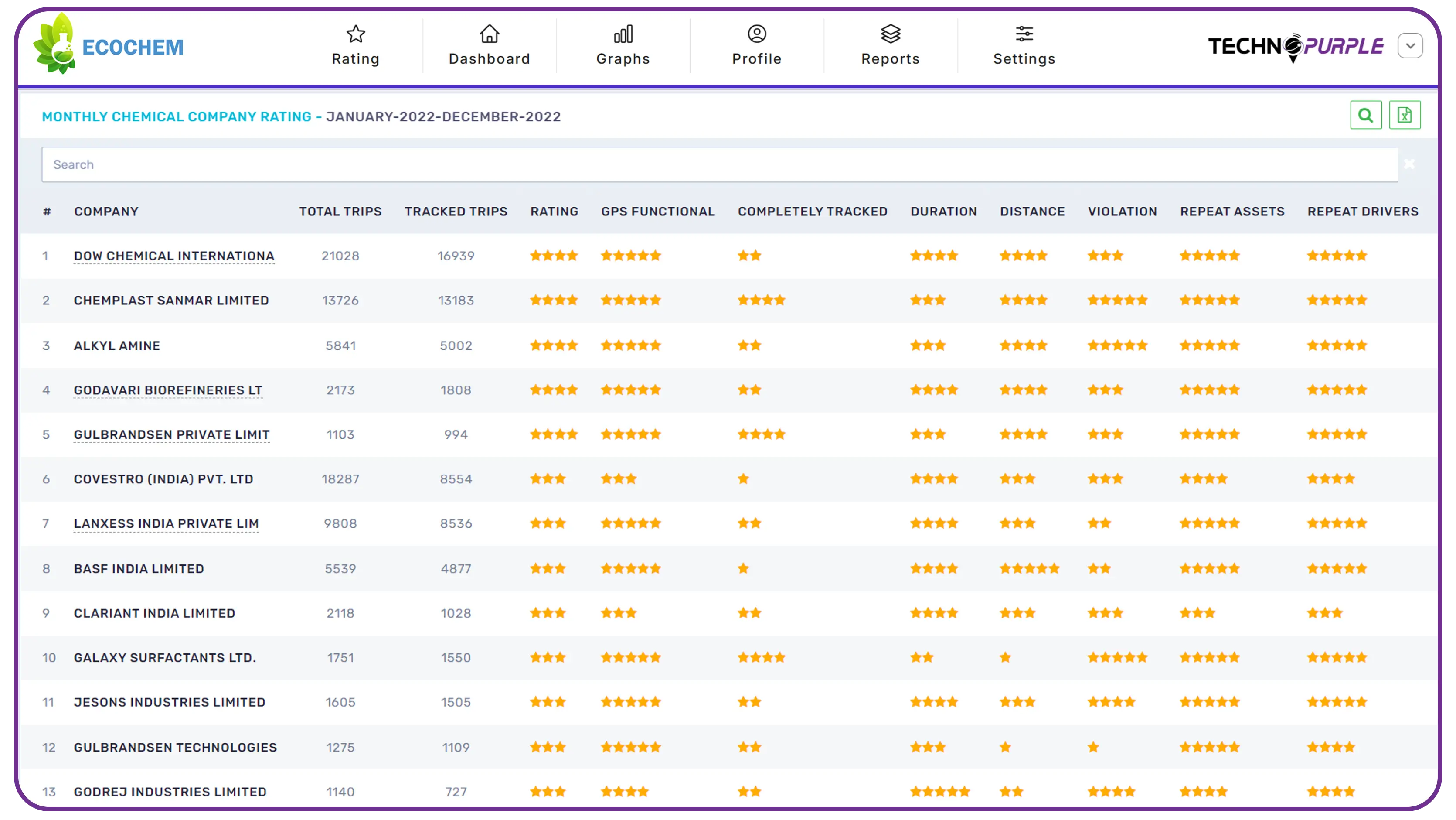
Task: Open LANXESS INDIA PRIVATE LIM company link
Action: 166,524
